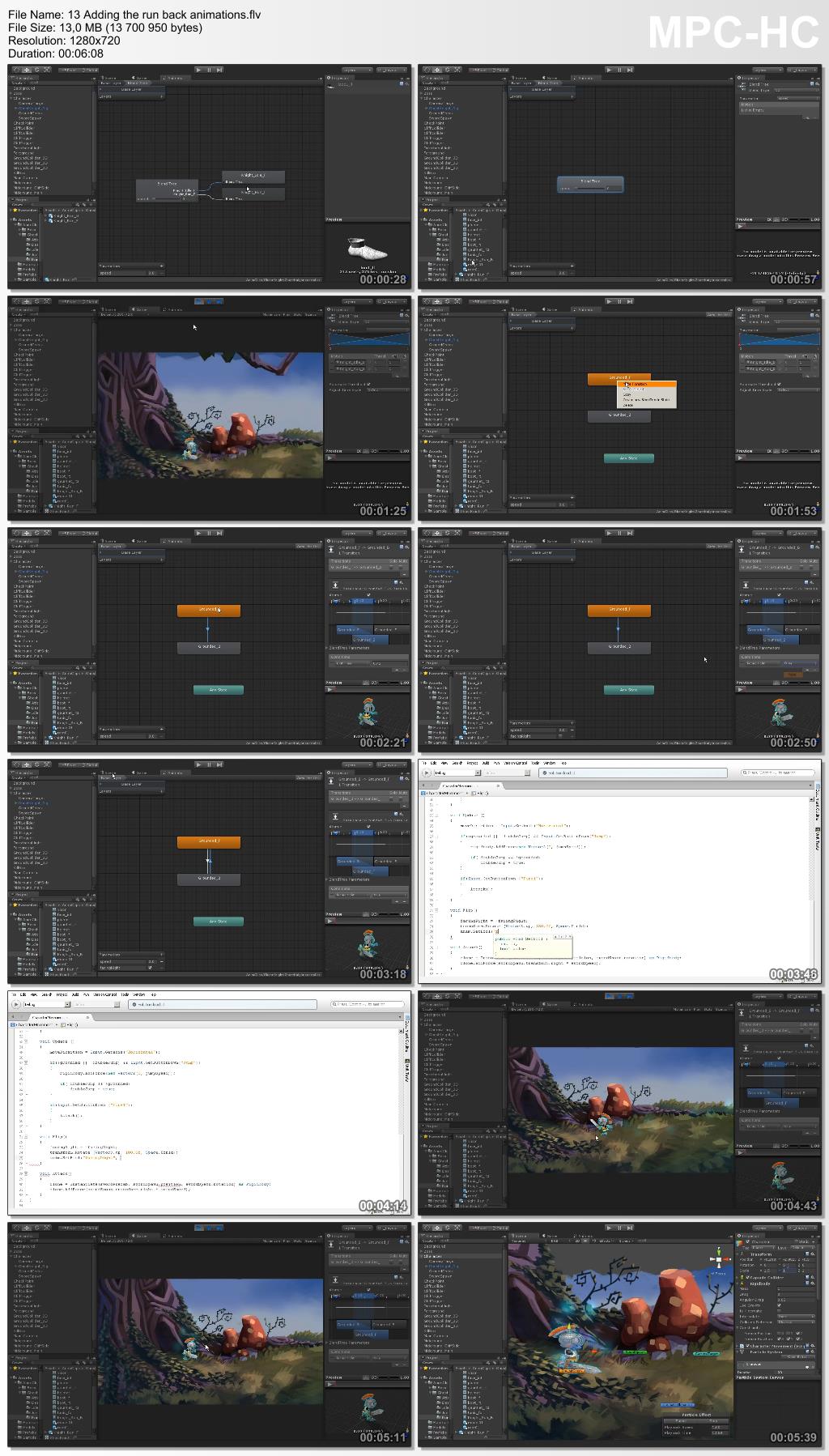This screenshot has width=829, height=1456.
Task: Click active Play button in 00:01:25 frame
Action: click(199, 301)
